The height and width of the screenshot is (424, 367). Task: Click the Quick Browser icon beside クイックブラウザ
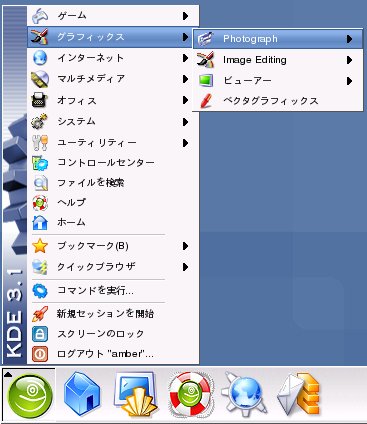click(40, 267)
